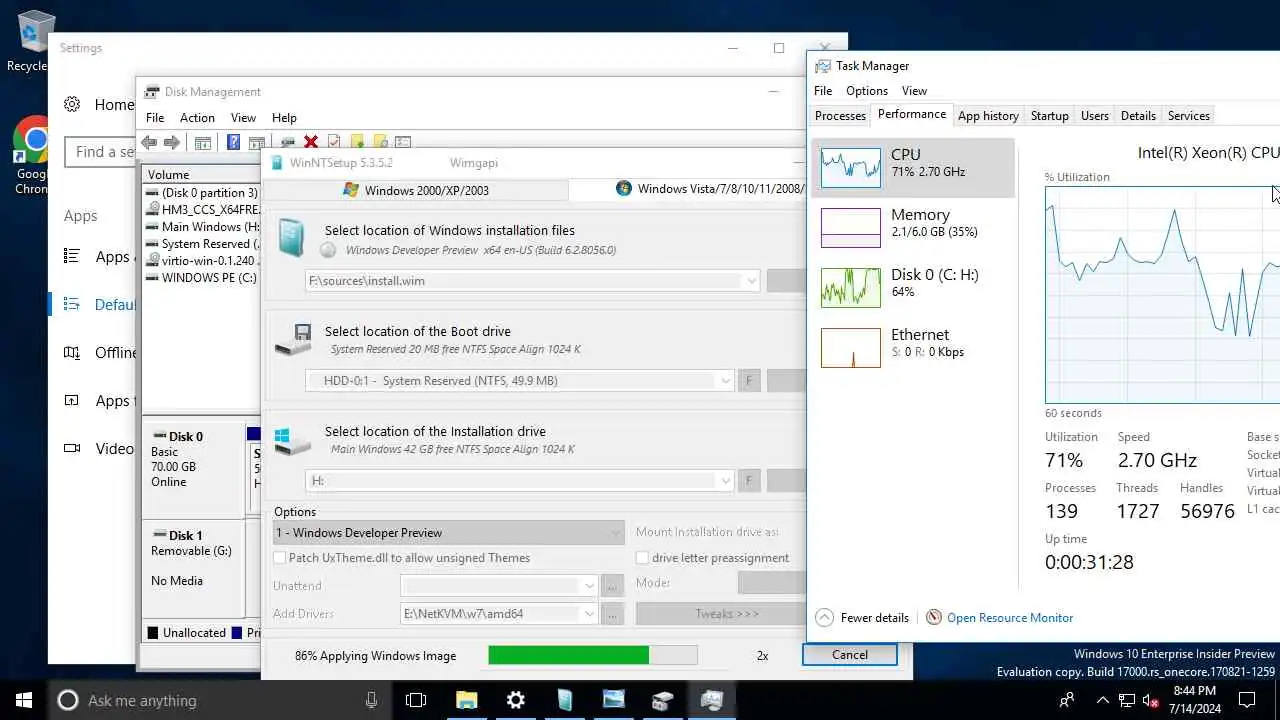
Task: Switch to Disk Management taskbar icon
Action: pyautogui.click(x=663, y=700)
